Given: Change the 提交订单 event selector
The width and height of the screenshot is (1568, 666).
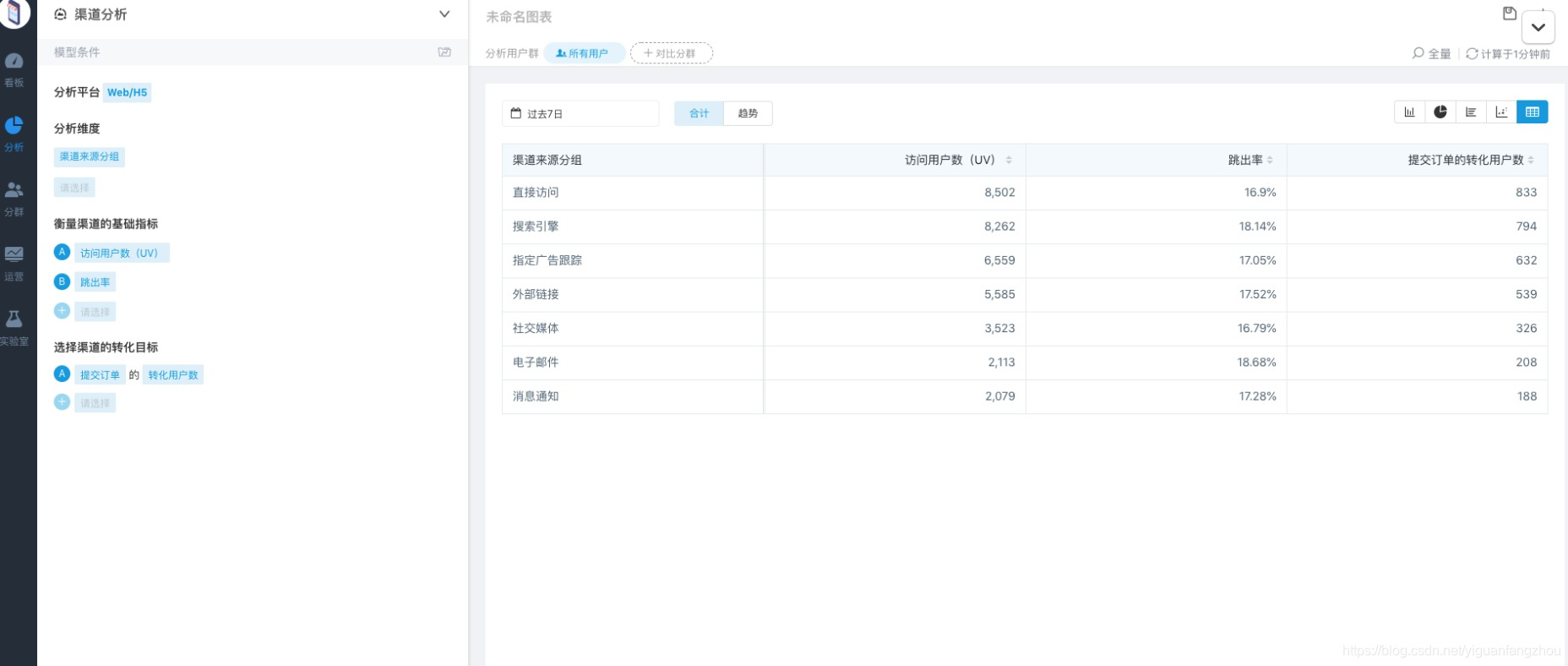Looking at the screenshot, I should click(x=100, y=374).
